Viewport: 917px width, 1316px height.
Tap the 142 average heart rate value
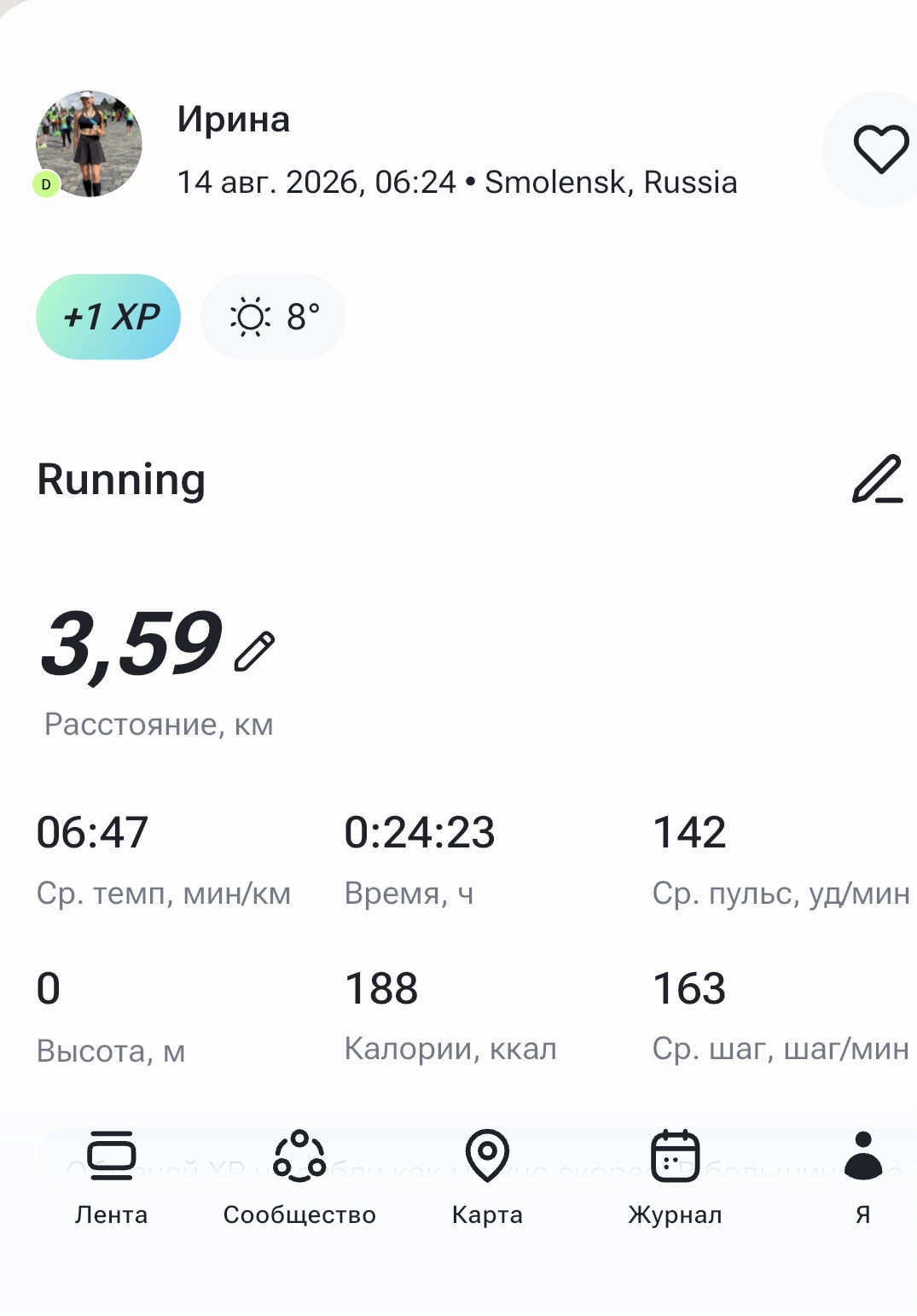pos(689,832)
